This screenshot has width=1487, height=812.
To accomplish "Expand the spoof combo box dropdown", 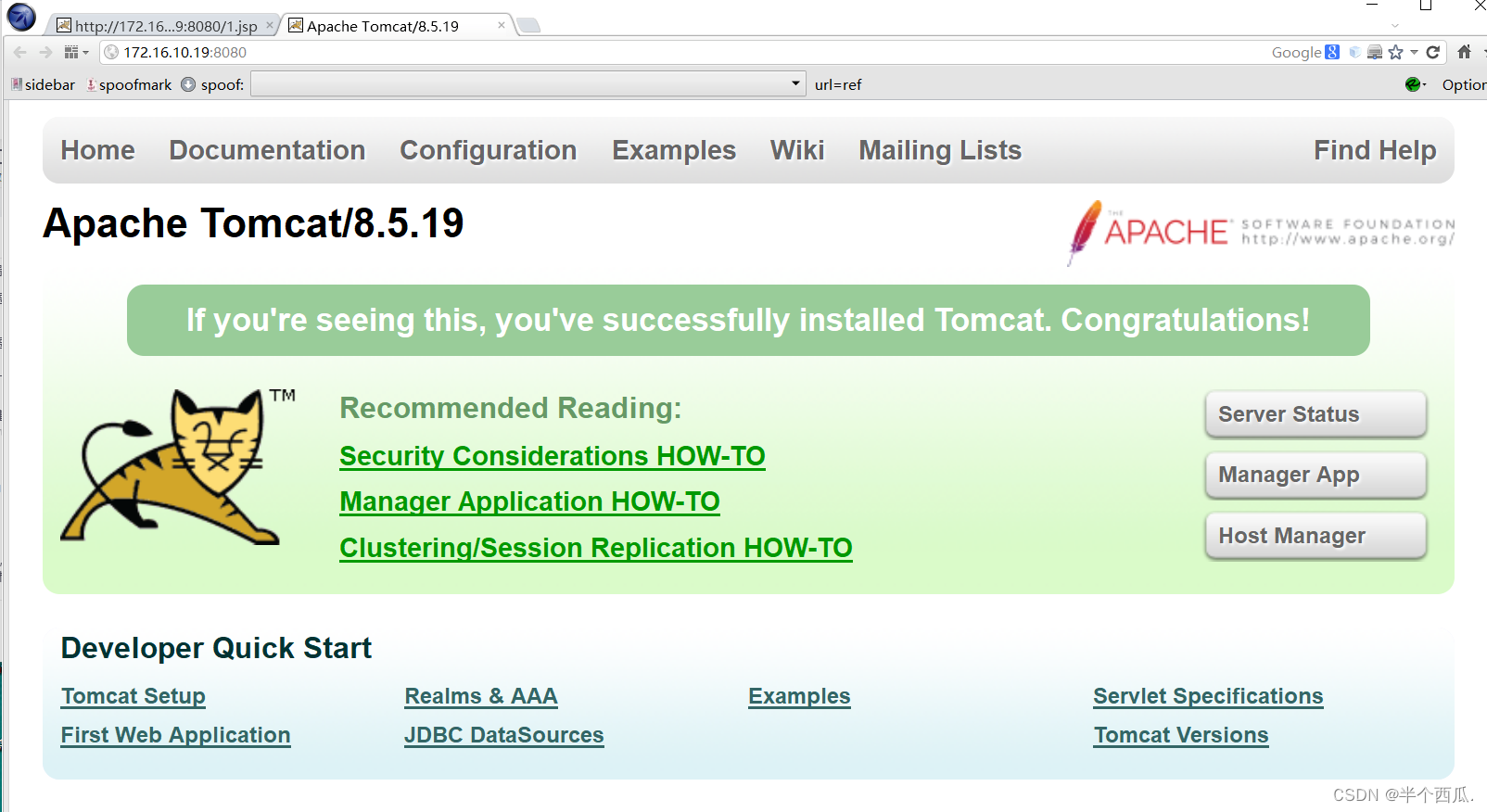I will tap(795, 83).
